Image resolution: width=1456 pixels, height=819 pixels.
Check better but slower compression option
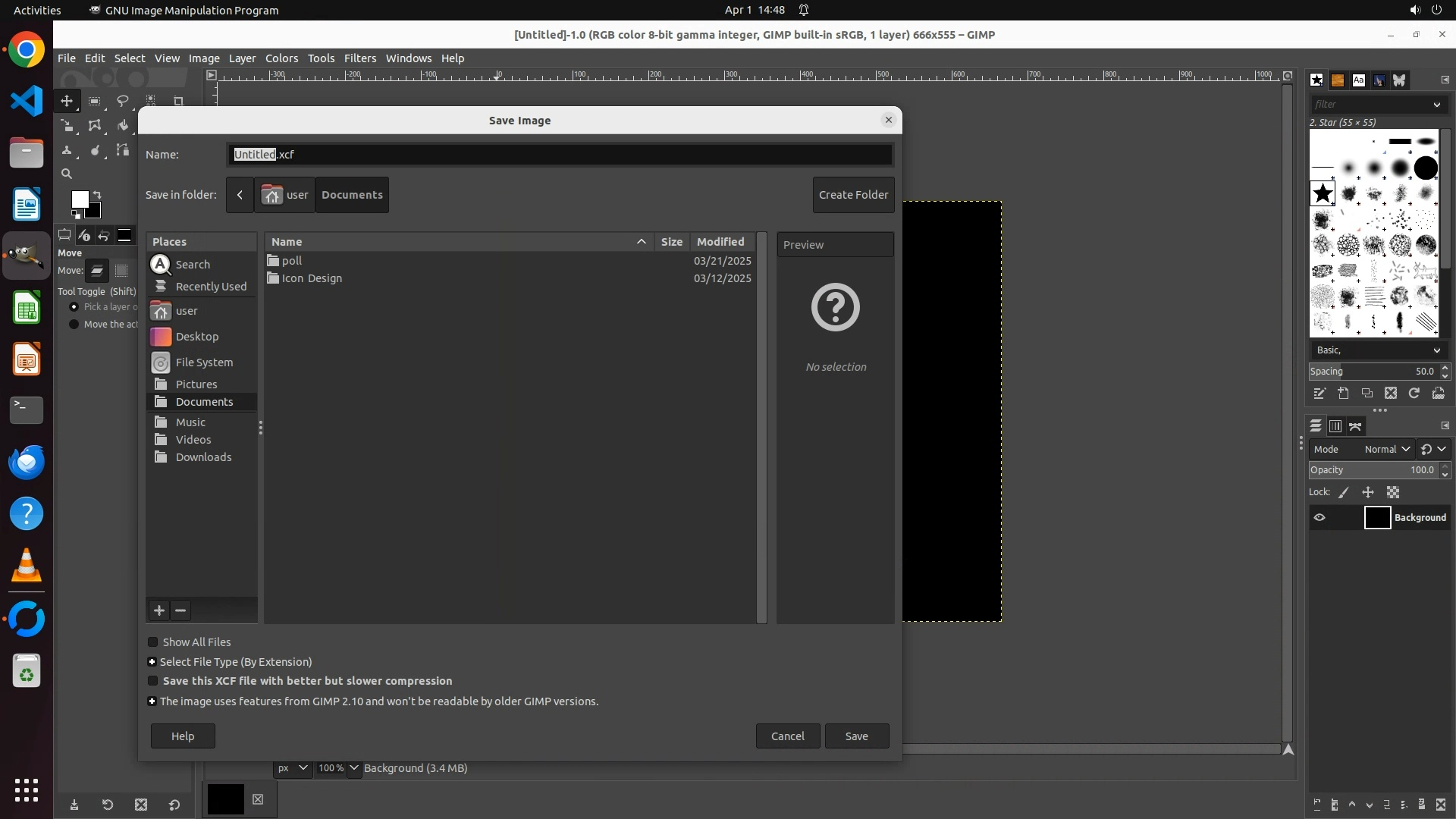pyautogui.click(x=153, y=681)
